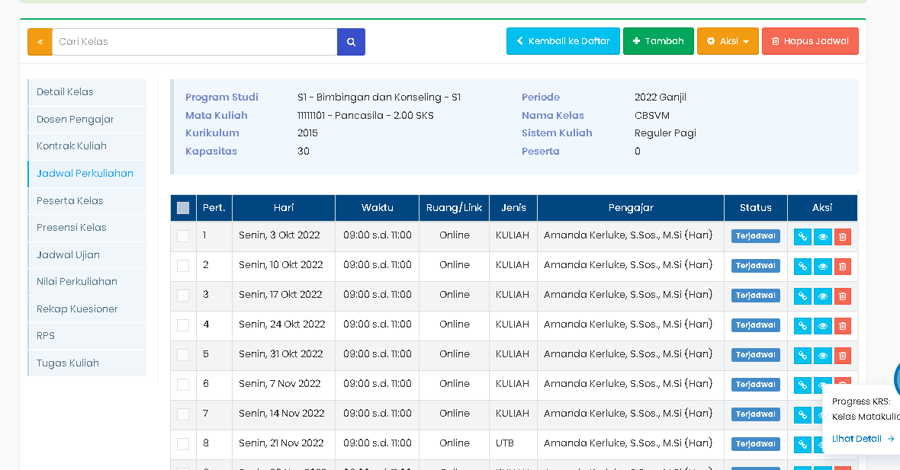Open the Aksi dropdown menu
The height and width of the screenshot is (470, 900).
[x=727, y=42]
